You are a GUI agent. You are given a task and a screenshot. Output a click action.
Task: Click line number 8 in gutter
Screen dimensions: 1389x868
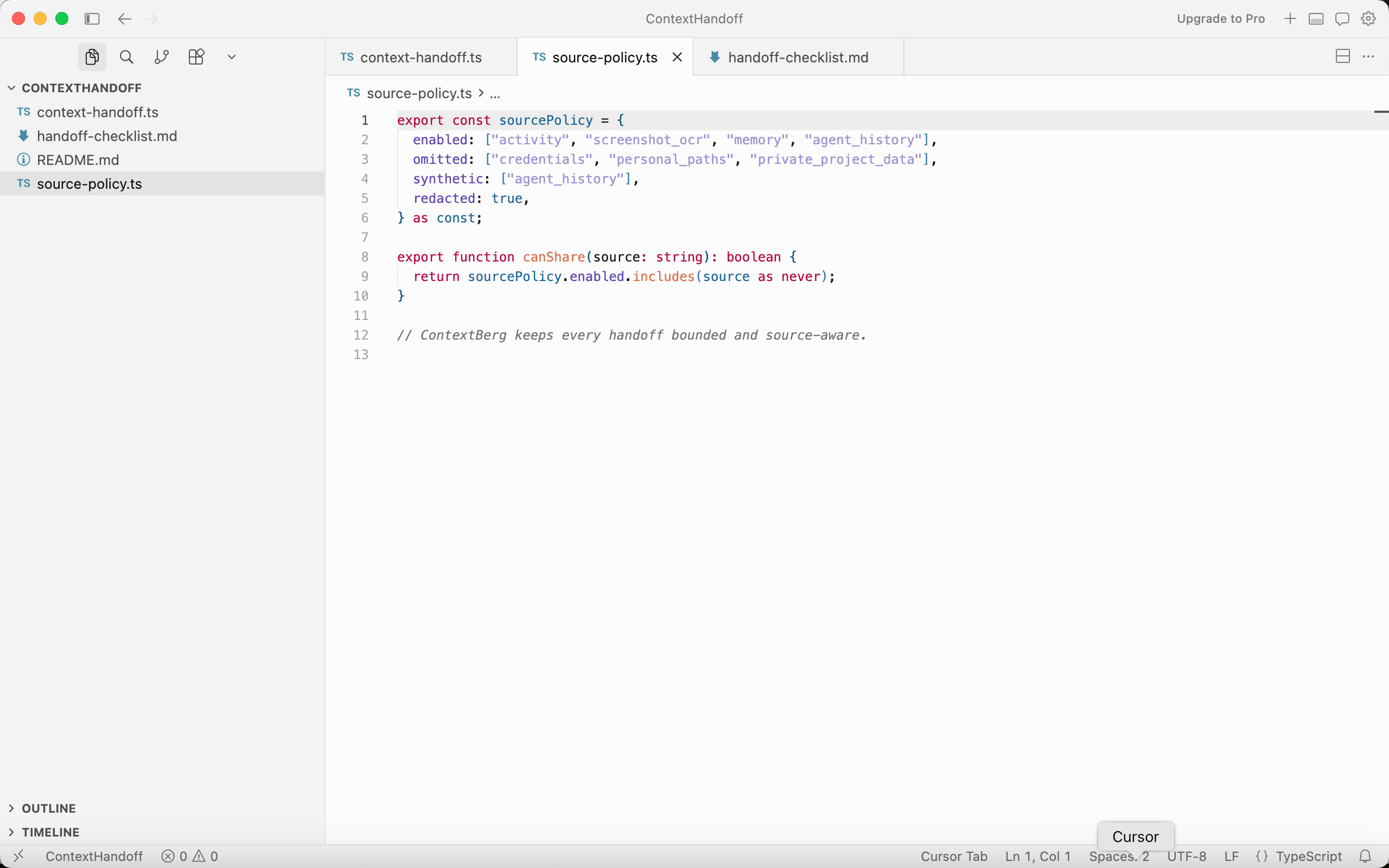click(365, 257)
